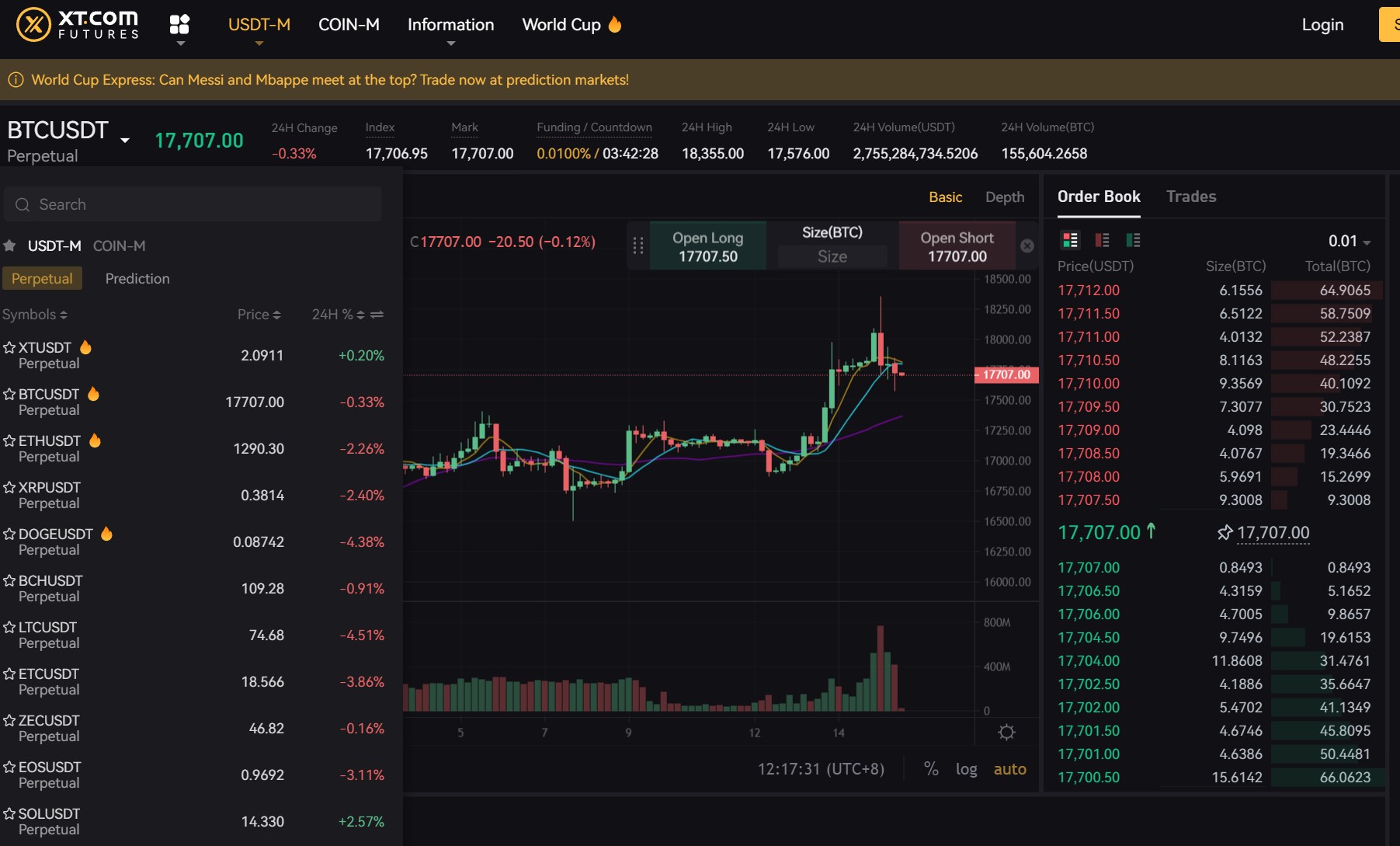Show sell orders only in order book
Image resolution: width=1400 pixels, height=846 pixels.
point(1102,240)
